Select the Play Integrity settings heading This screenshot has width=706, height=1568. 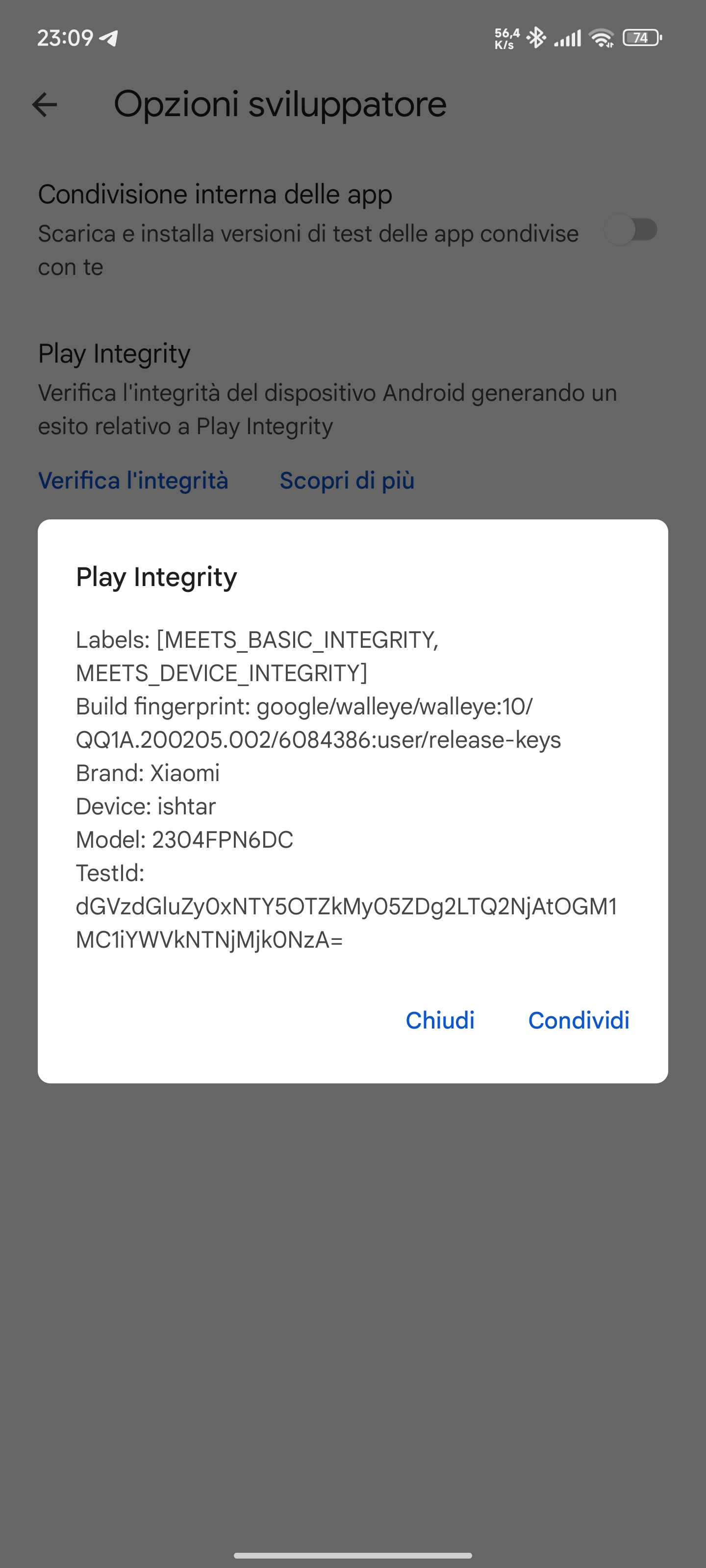coord(114,354)
